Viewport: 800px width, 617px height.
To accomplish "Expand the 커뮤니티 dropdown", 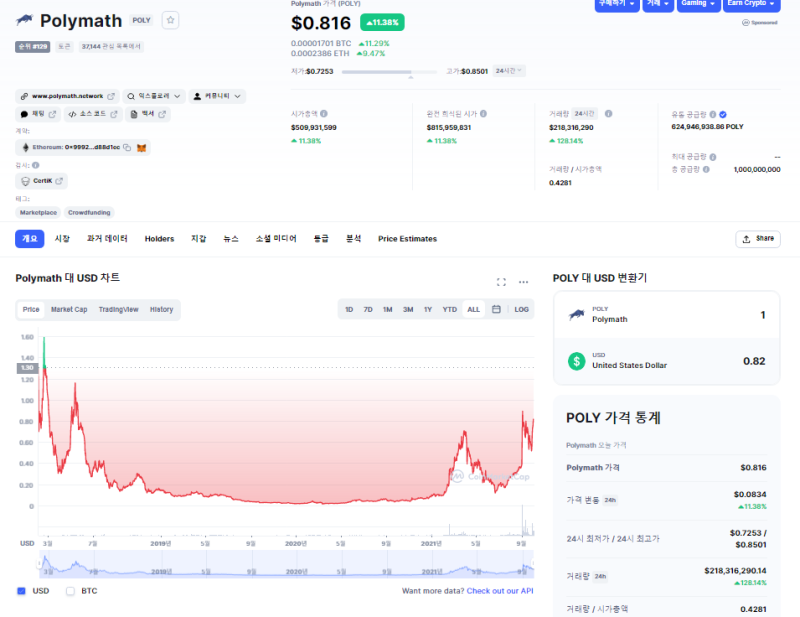I will click(x=217, y=96).
